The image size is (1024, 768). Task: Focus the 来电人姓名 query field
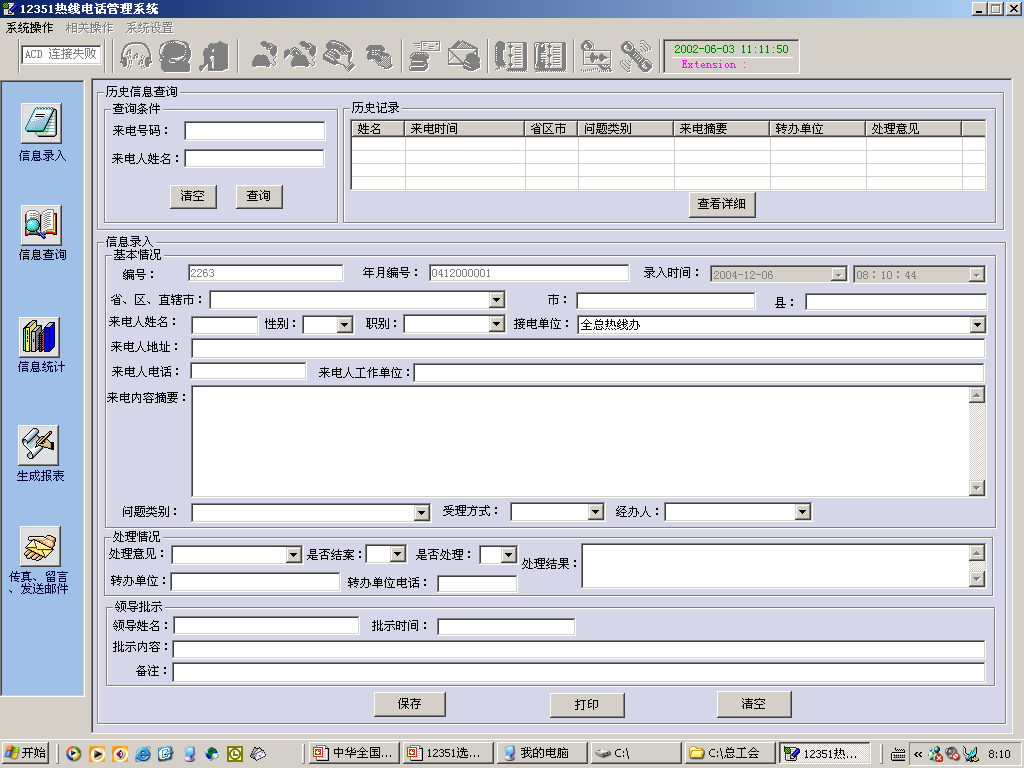point(254,159)
